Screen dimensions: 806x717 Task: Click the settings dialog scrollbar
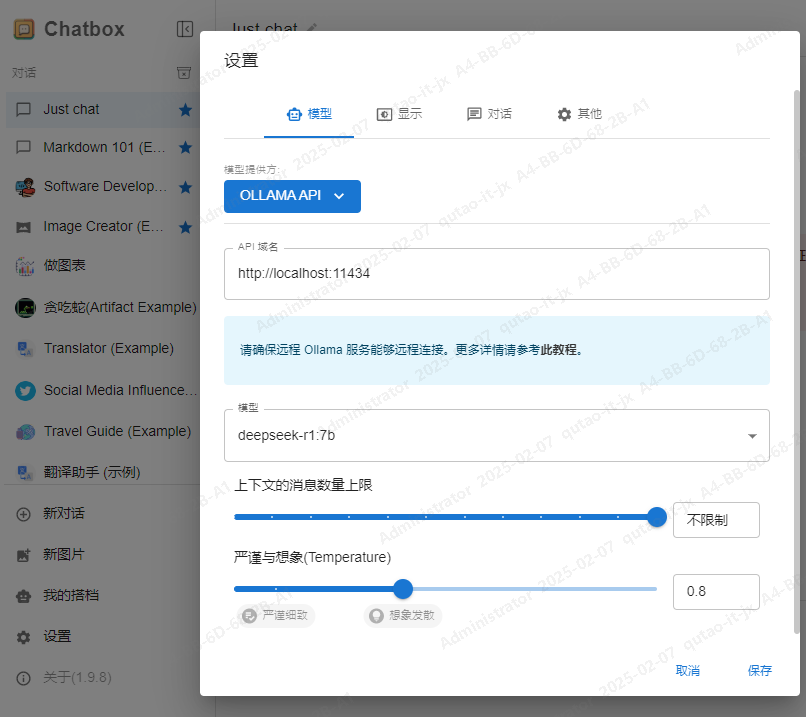796,362
